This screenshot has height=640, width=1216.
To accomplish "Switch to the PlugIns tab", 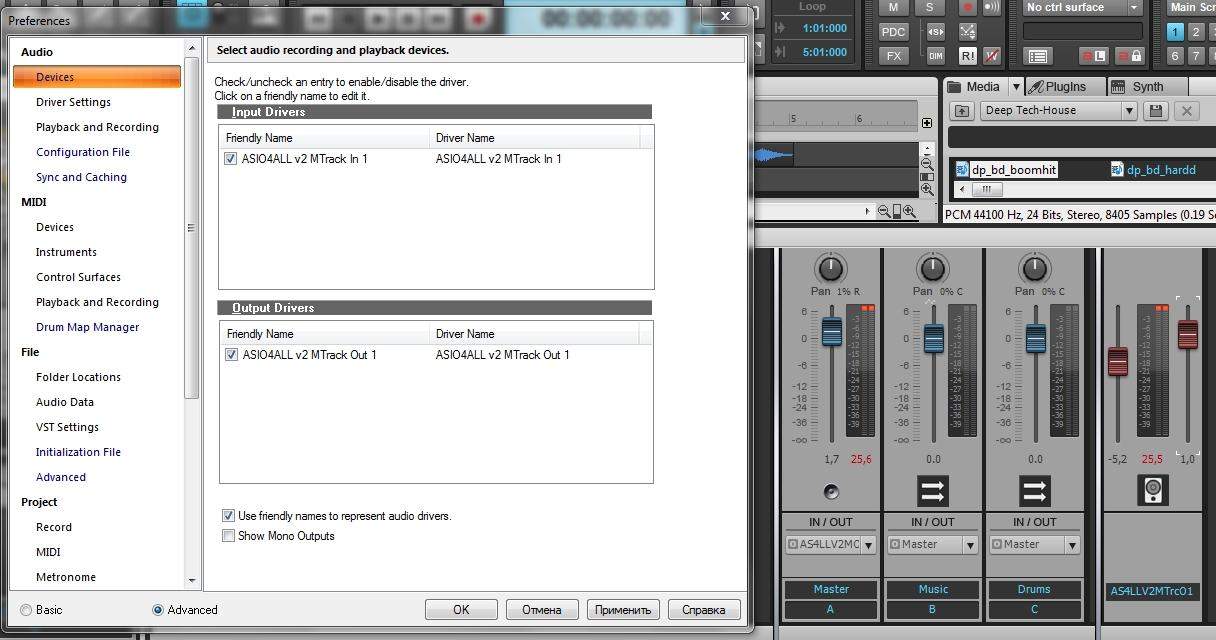I will click(x=1064, y=87).
